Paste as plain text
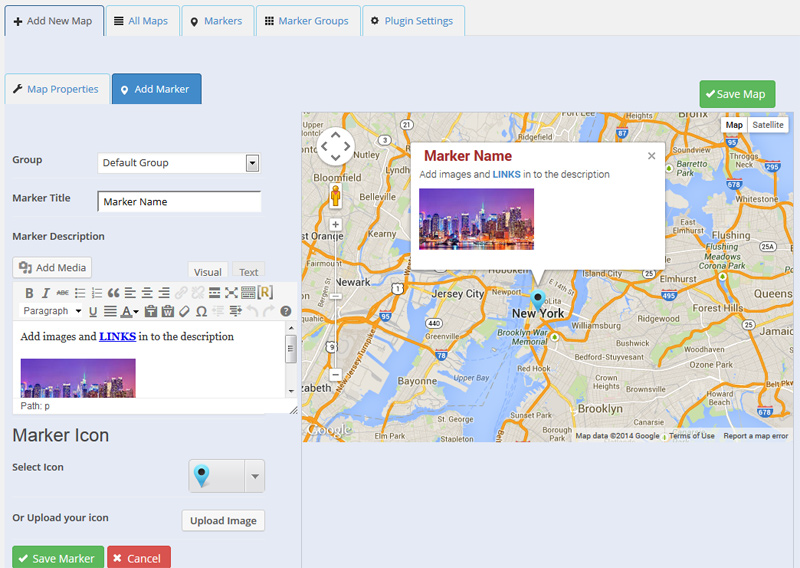 coord(151,311)
